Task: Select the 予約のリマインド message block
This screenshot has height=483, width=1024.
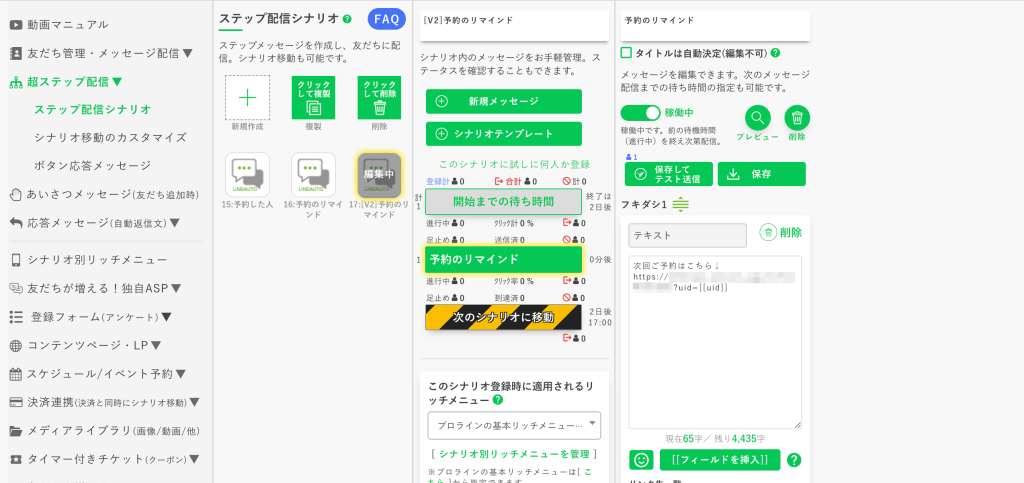Action: point(504,259)
